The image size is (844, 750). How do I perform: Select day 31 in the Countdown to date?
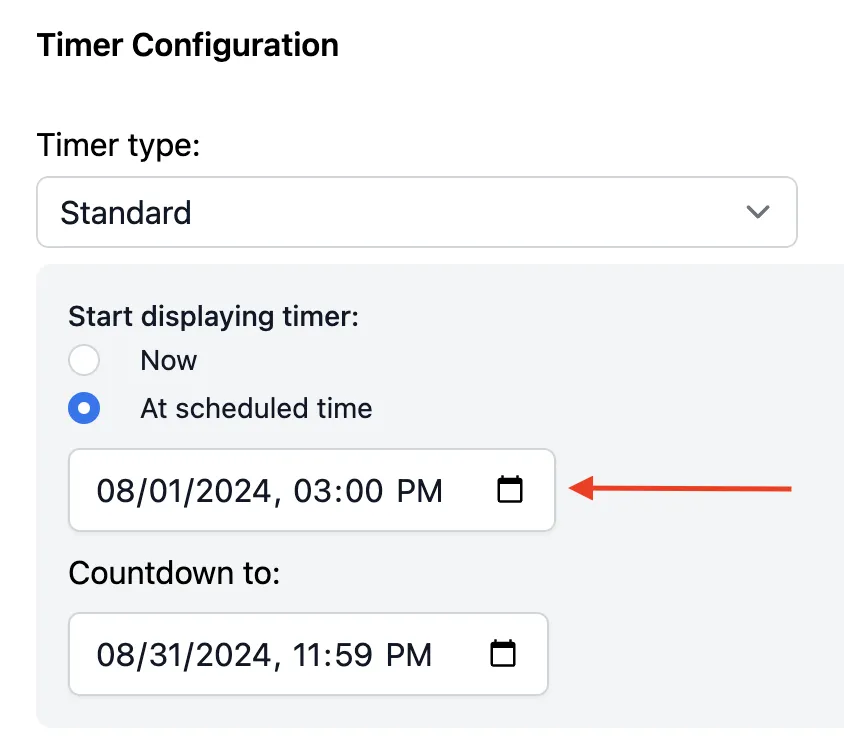point(166,655)
